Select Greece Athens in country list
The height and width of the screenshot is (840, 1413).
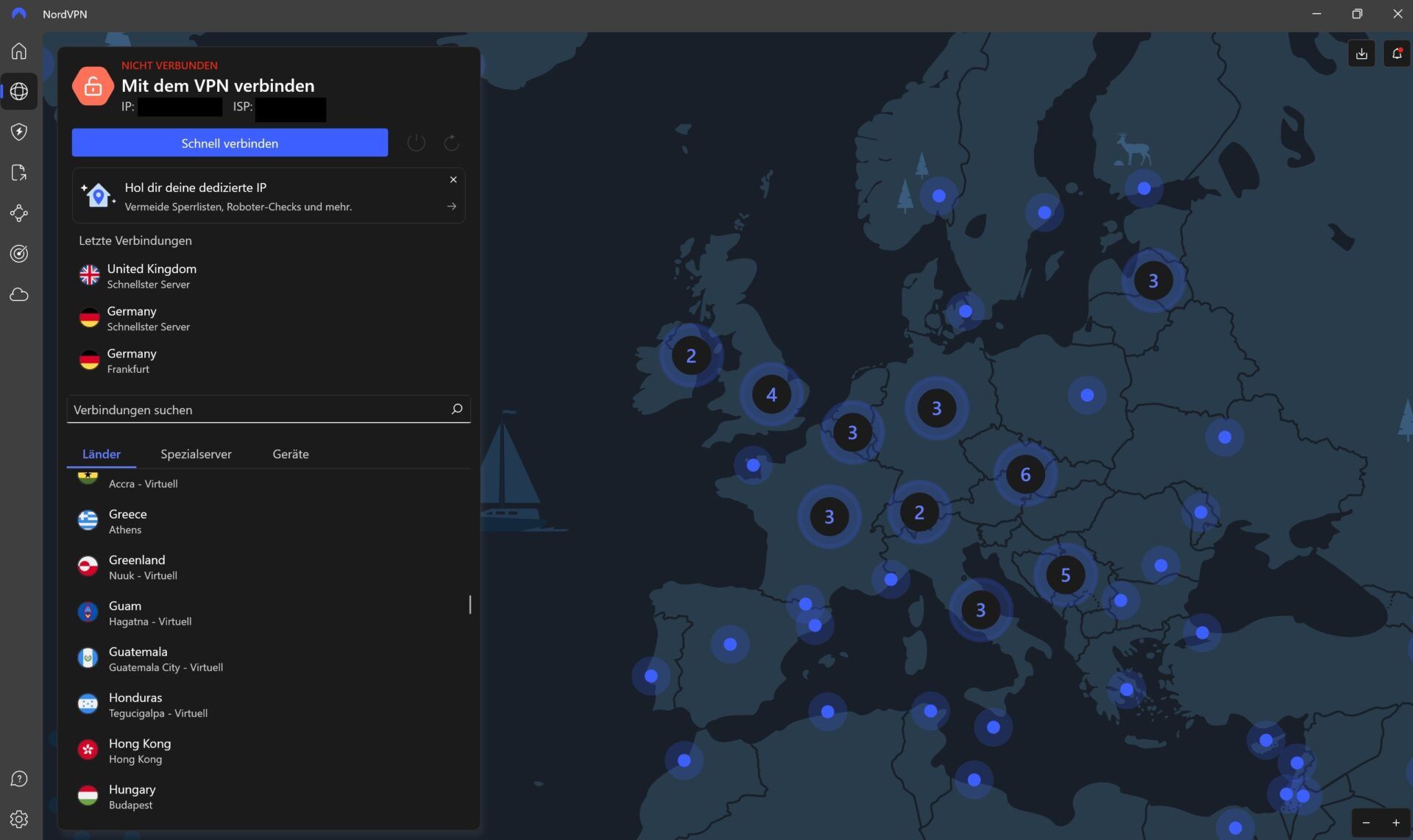click(x=269, y=521)
